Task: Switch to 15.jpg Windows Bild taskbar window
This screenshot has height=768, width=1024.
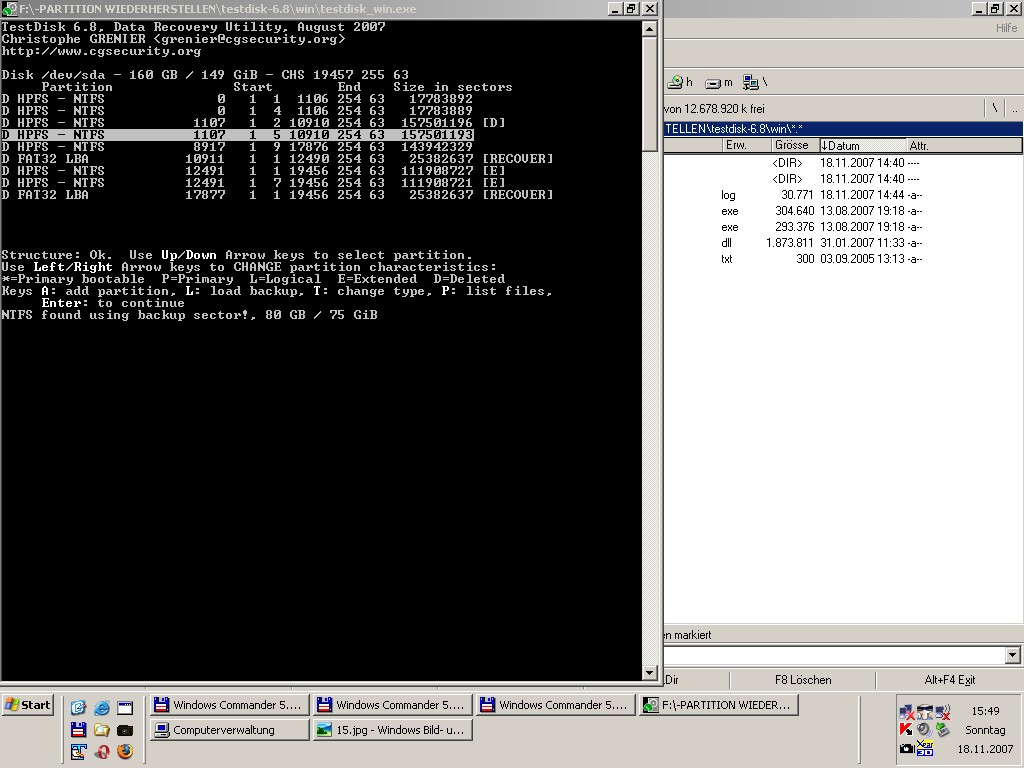Action: coord(392,730)
